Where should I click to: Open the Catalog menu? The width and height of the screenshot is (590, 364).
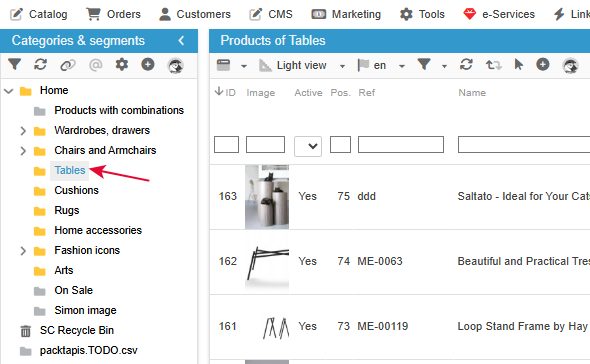tap(39, 14)
